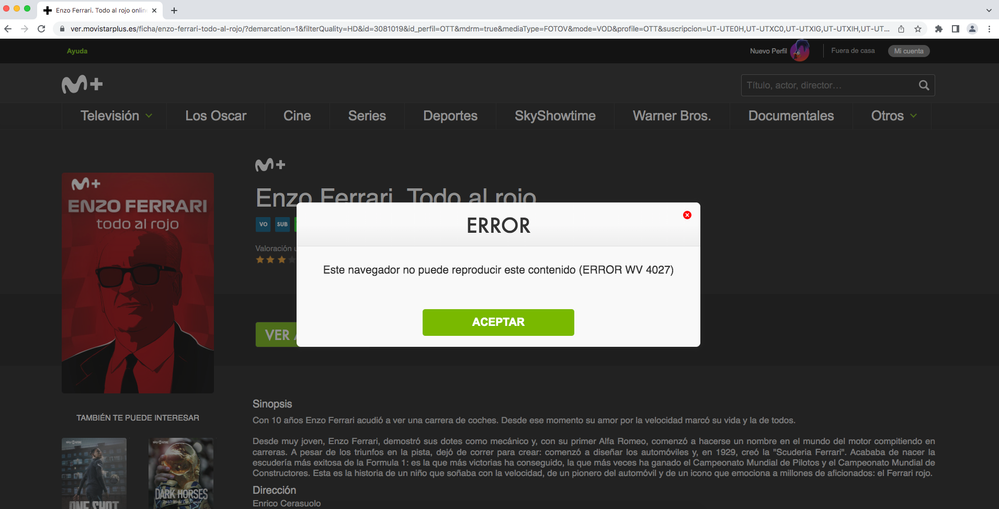Click the address bar URL
The image size is (999, 509).
480,29
